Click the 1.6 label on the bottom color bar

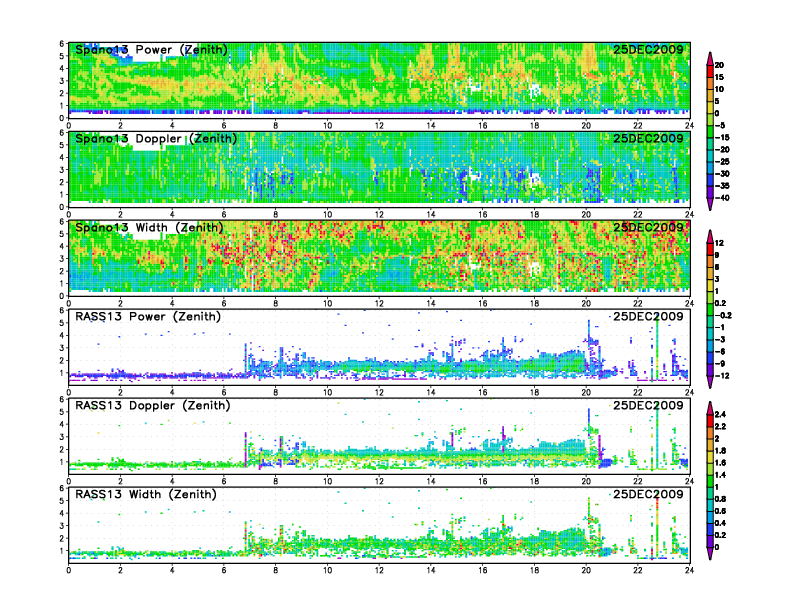[x=720, y=463]
